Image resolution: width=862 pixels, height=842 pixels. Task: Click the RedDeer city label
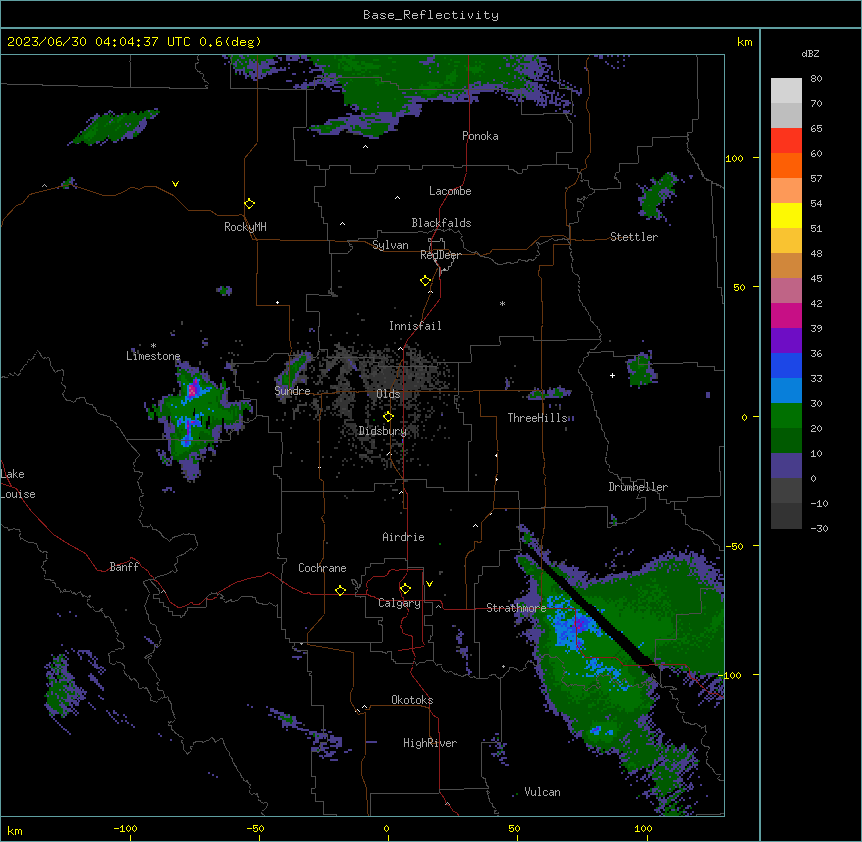pyautogui.click(x=441, y=255)
